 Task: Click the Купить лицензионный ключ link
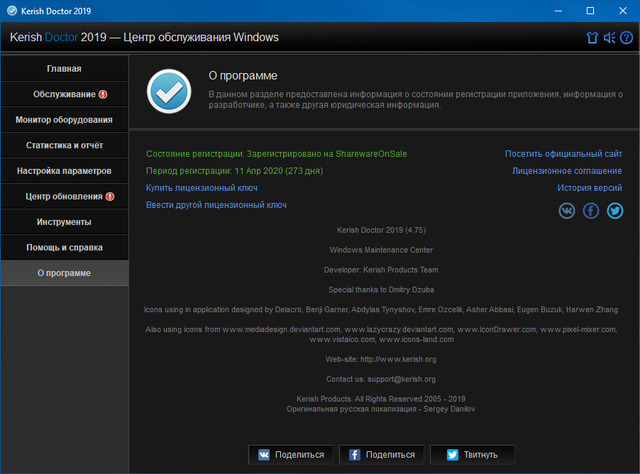pos(202,187)
